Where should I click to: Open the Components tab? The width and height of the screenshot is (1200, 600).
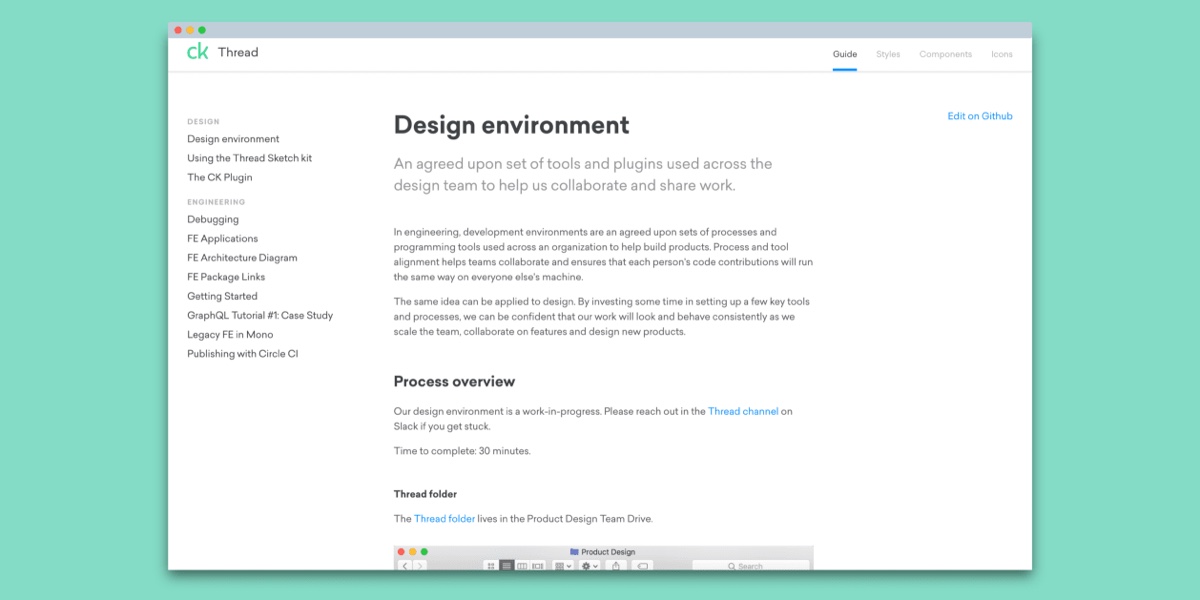945,54
